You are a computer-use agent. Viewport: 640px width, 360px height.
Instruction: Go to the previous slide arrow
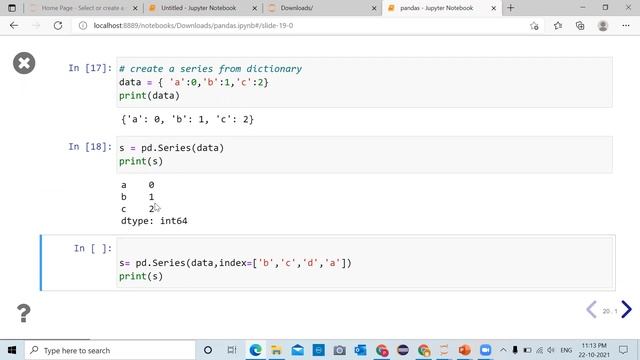point(591,310)
